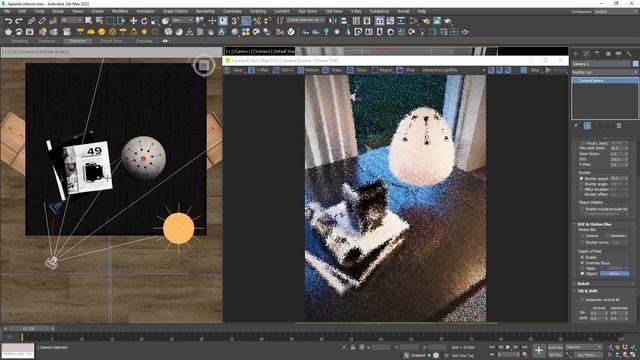
Task: Toggle the Angle Snap icon
Action: point(246,20)
